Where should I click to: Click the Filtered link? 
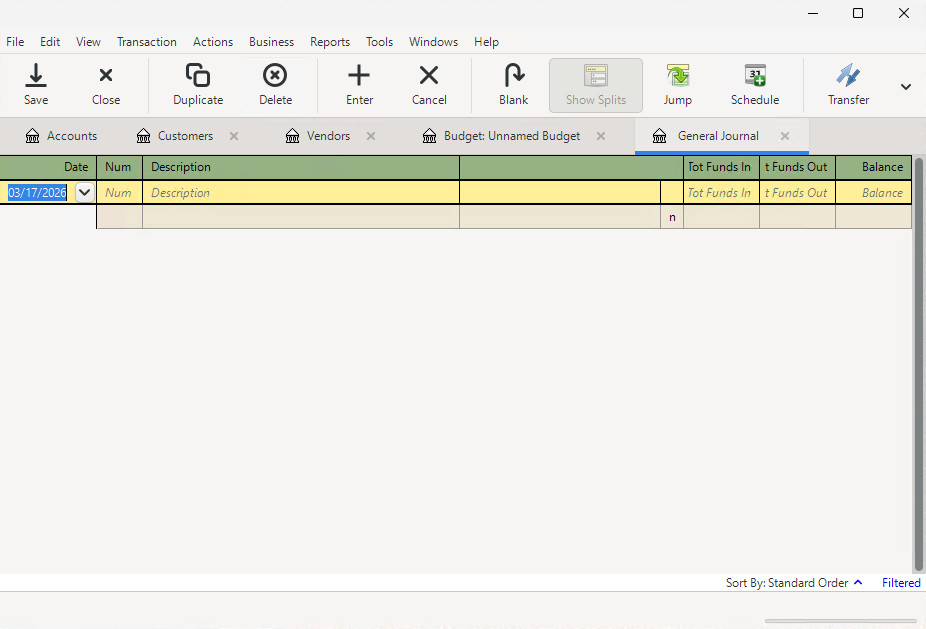click(901, 583)
